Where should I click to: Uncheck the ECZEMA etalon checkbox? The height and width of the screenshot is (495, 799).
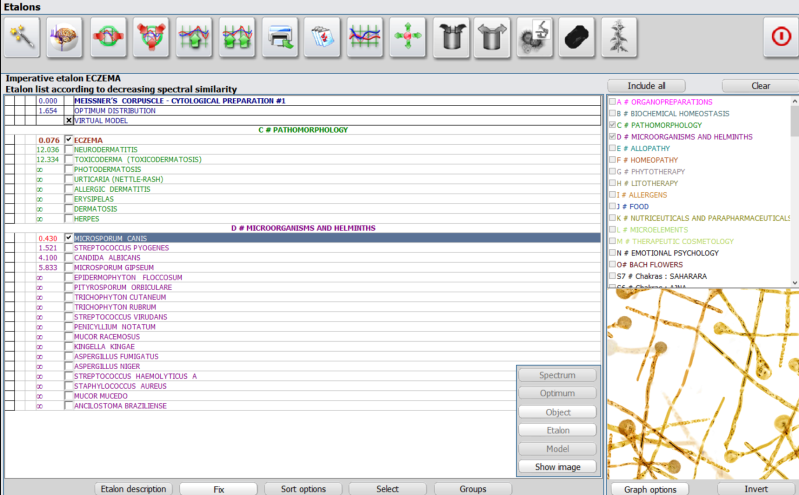pos(68,140)
